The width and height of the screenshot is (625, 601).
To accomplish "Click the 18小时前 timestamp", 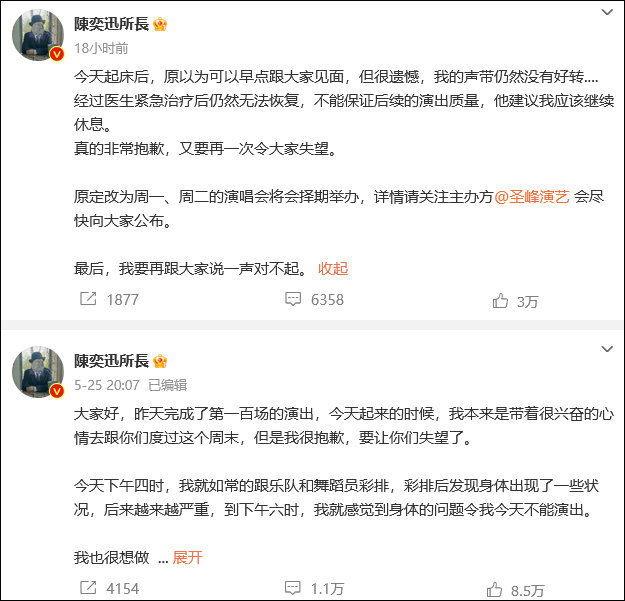I will click(x=101, y=48).
